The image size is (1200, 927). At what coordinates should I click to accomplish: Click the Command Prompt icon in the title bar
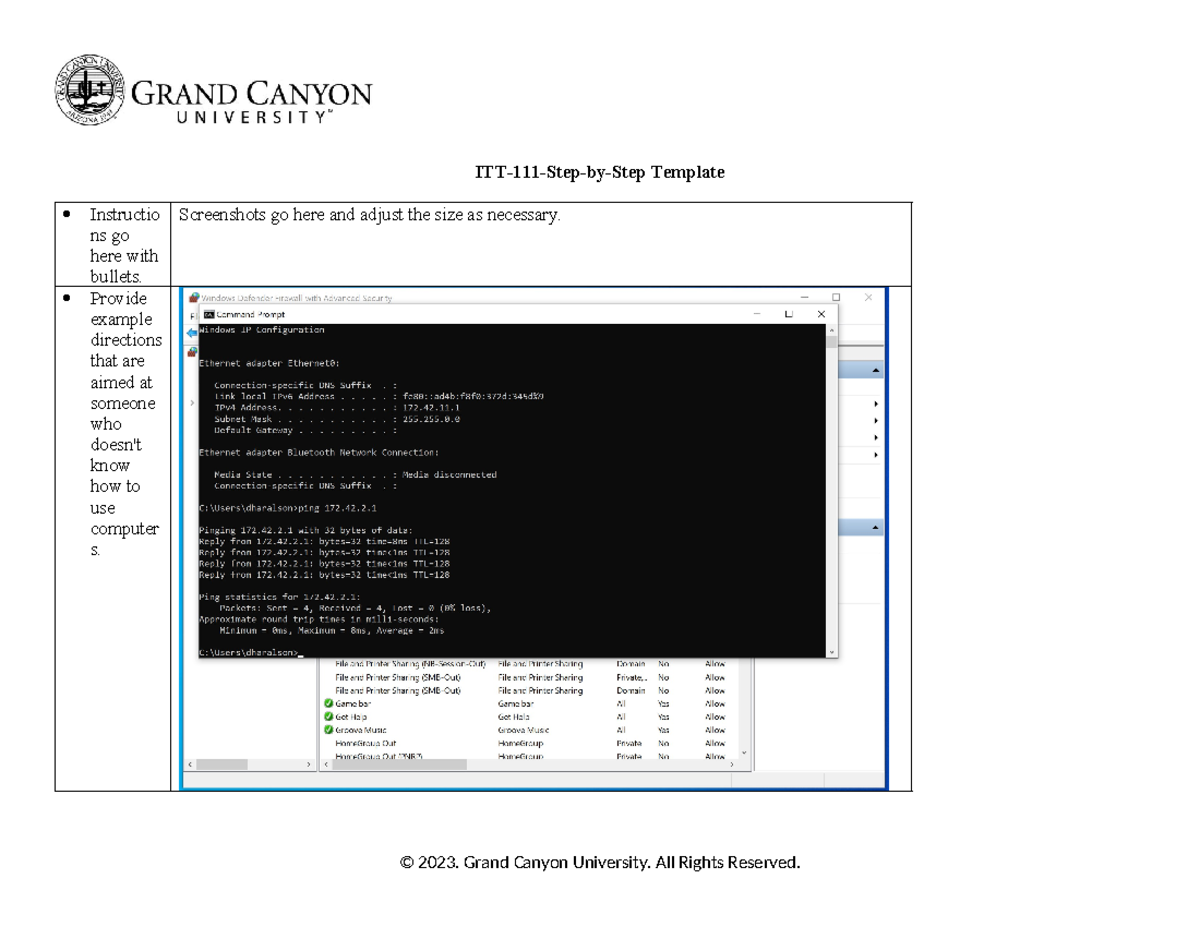[207, 313]
